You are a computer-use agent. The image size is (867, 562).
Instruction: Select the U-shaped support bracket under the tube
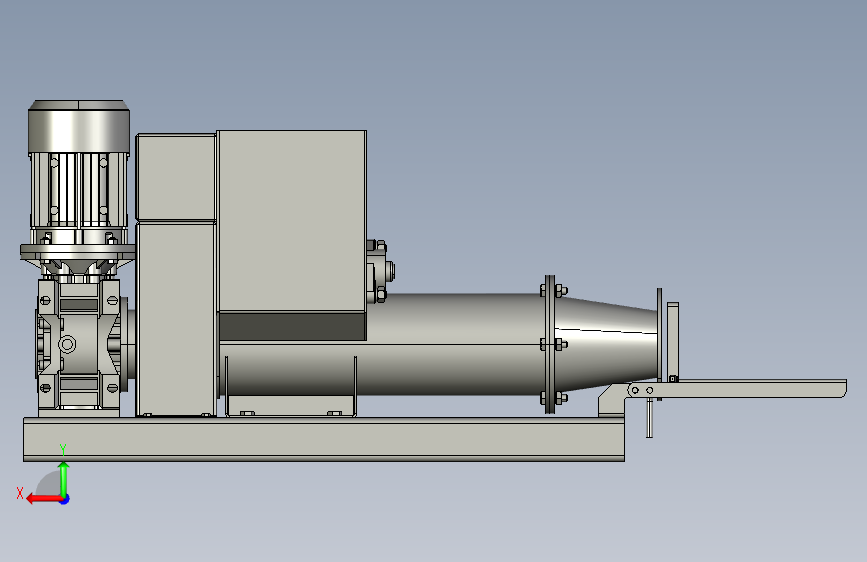tap(291, 406)
